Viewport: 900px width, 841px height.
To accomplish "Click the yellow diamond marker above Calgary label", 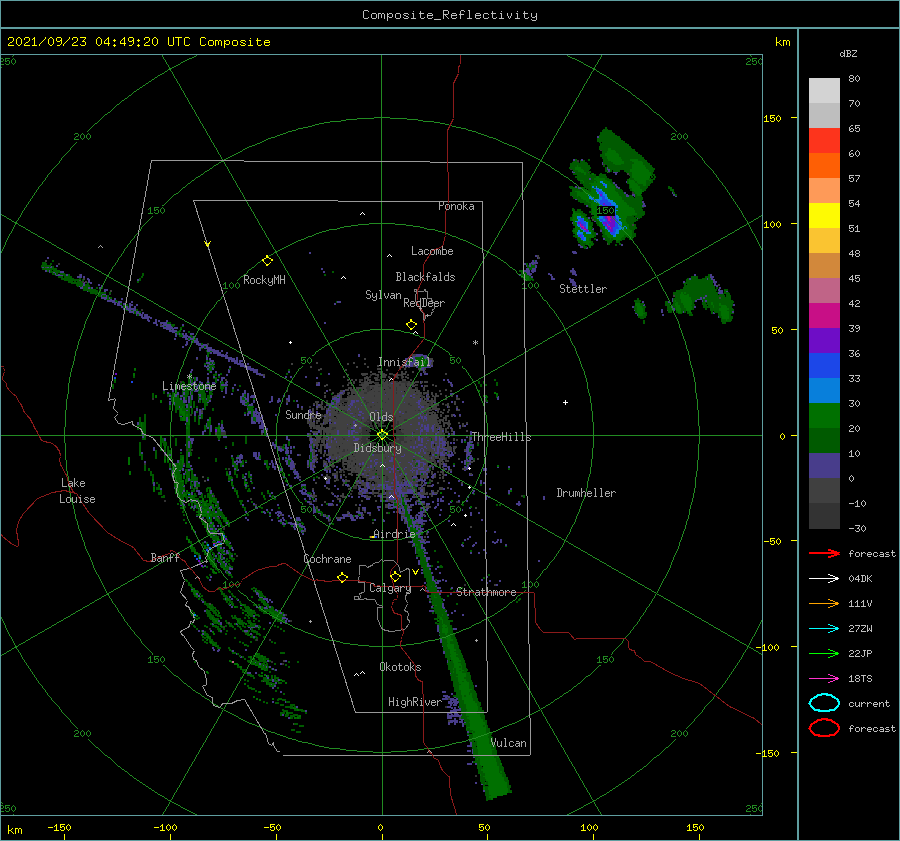I will coord(395,576).
